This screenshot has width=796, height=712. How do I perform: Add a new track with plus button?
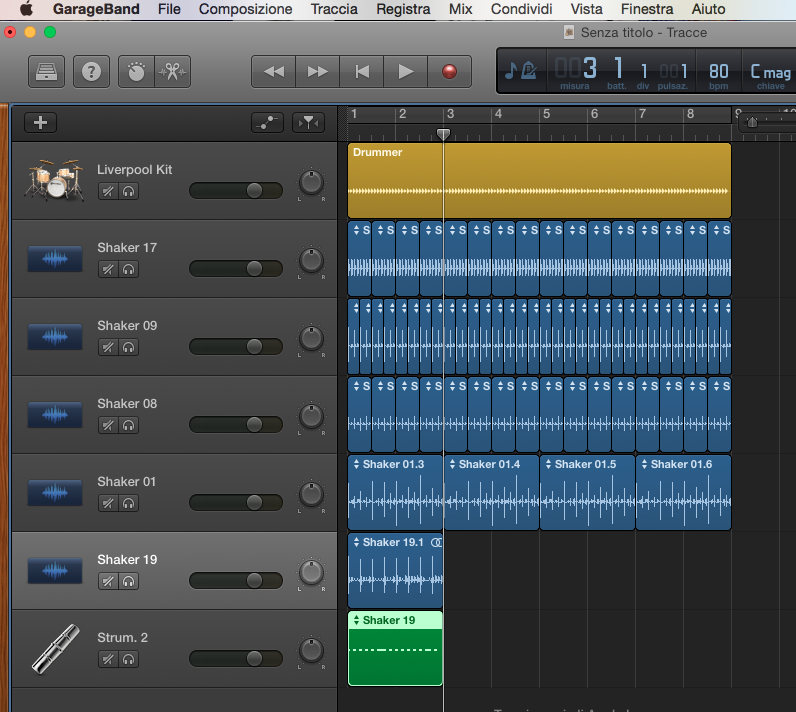pyautogui.click(x=40, y=122)
